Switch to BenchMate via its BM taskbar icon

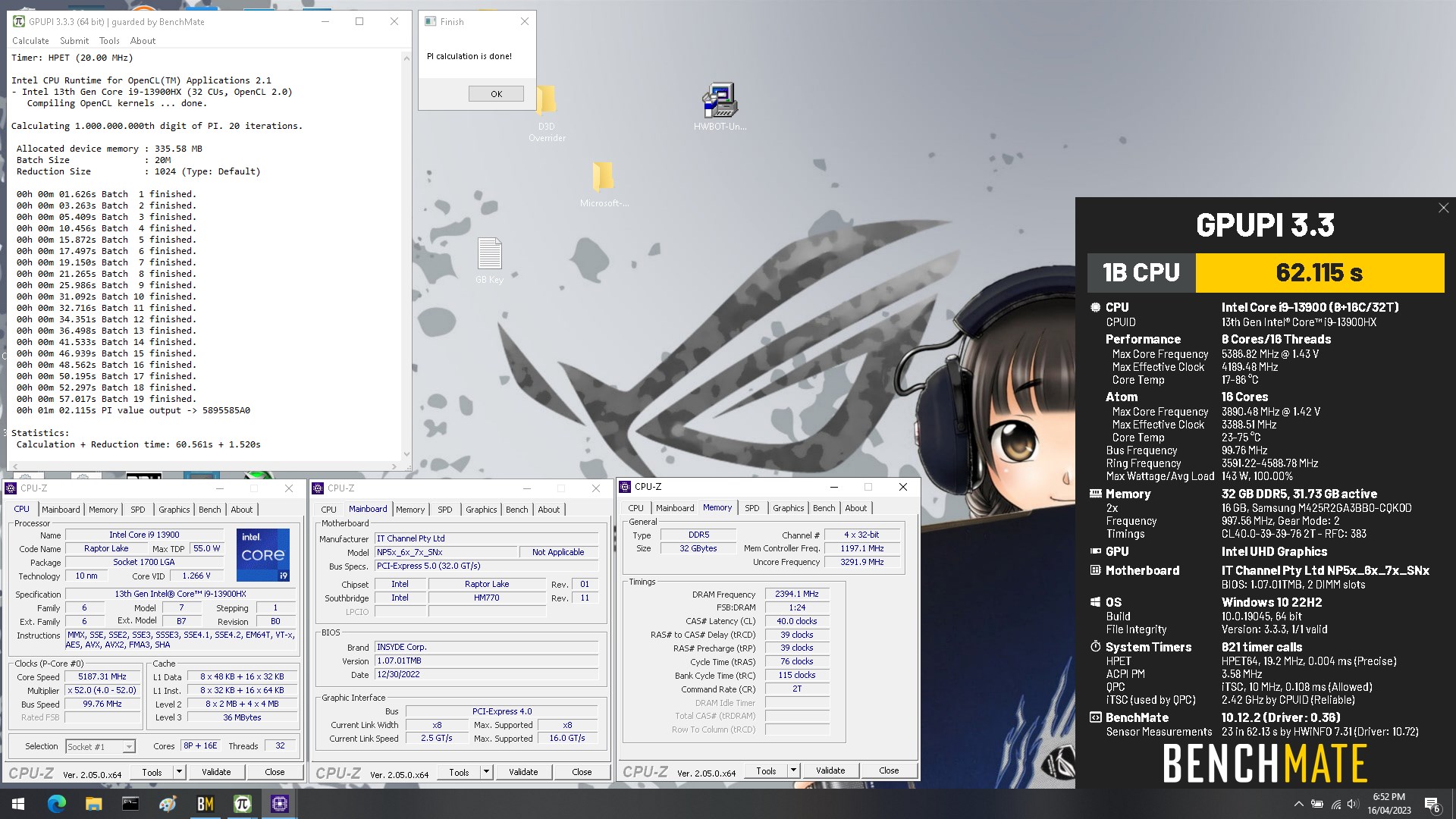point(205,804)
